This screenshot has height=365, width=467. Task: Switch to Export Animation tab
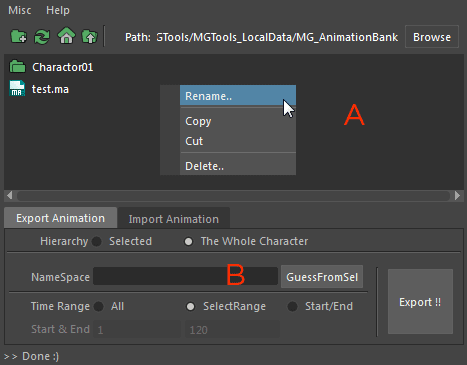(x=60, y=218)
